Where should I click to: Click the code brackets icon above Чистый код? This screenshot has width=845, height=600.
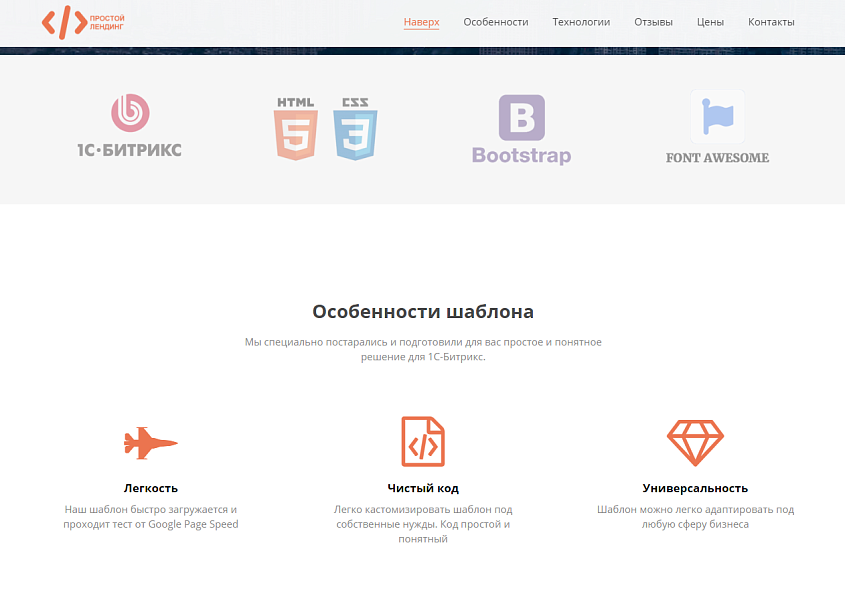423,440
